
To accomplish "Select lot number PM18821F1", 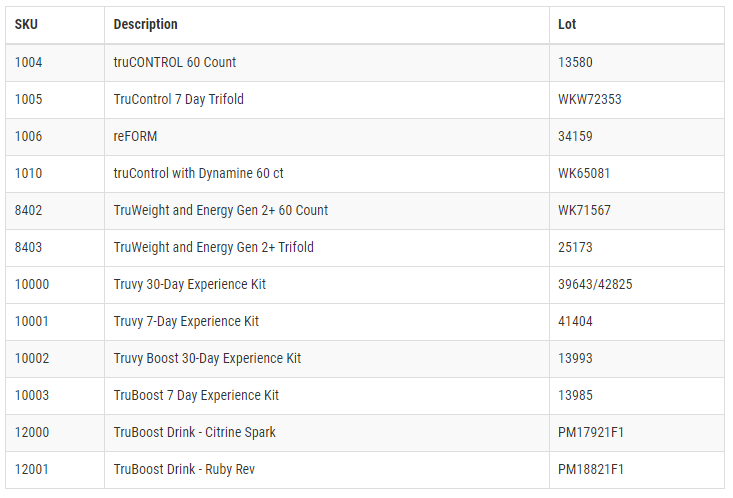I will (590, 469).
